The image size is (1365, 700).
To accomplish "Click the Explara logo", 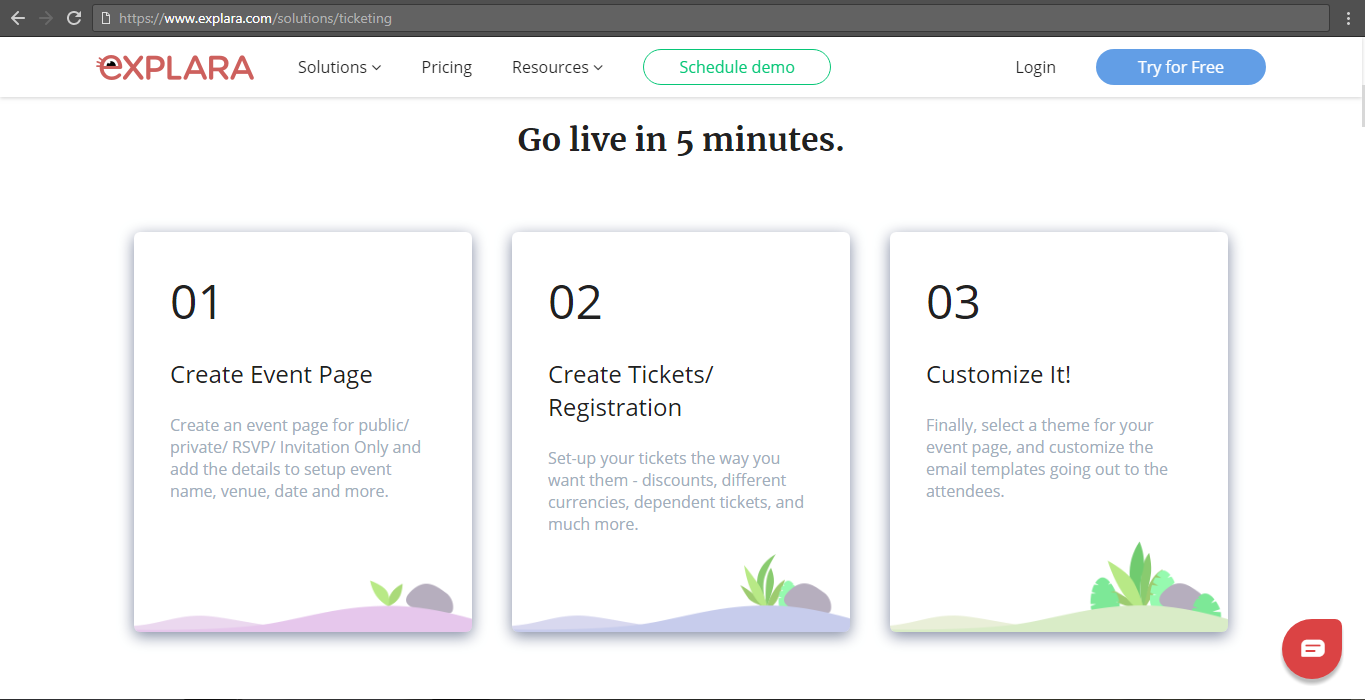I will point(175,67).
